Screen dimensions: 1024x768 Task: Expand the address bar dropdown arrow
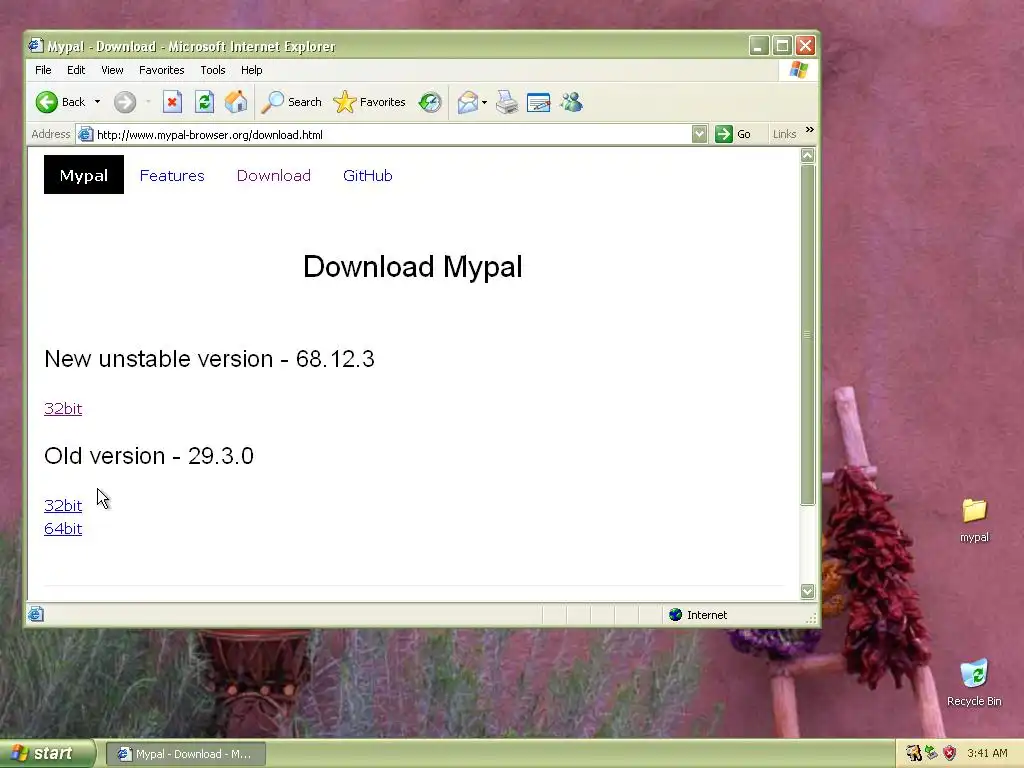coord(699,135)
